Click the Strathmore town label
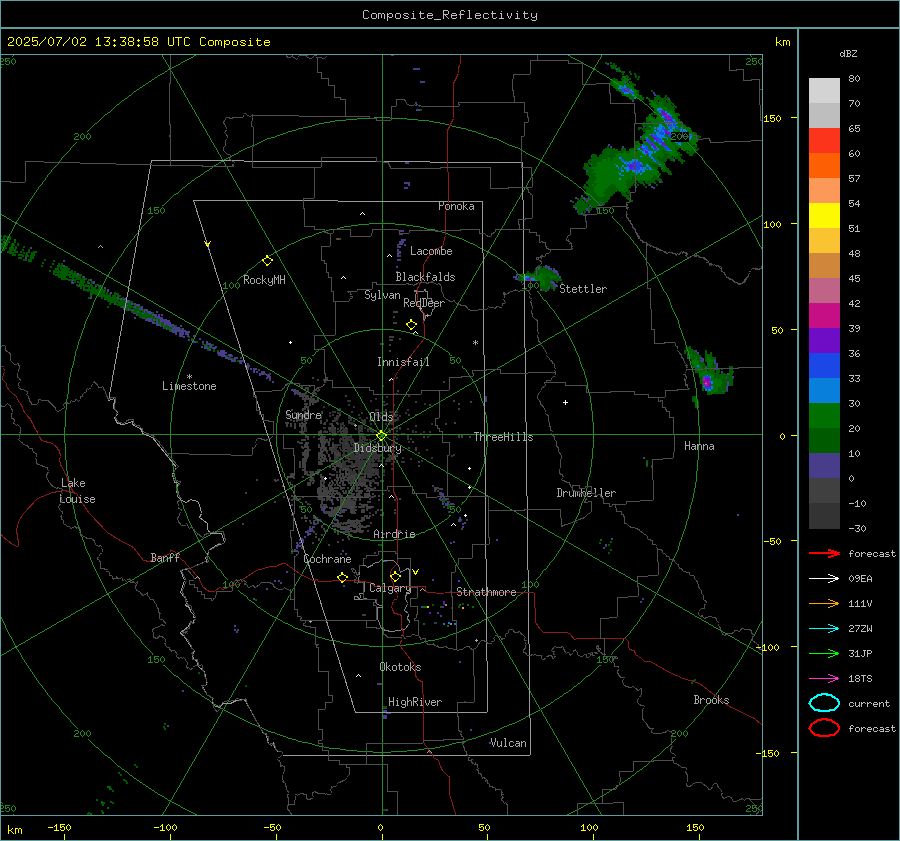900x841 pixels. 486,592
